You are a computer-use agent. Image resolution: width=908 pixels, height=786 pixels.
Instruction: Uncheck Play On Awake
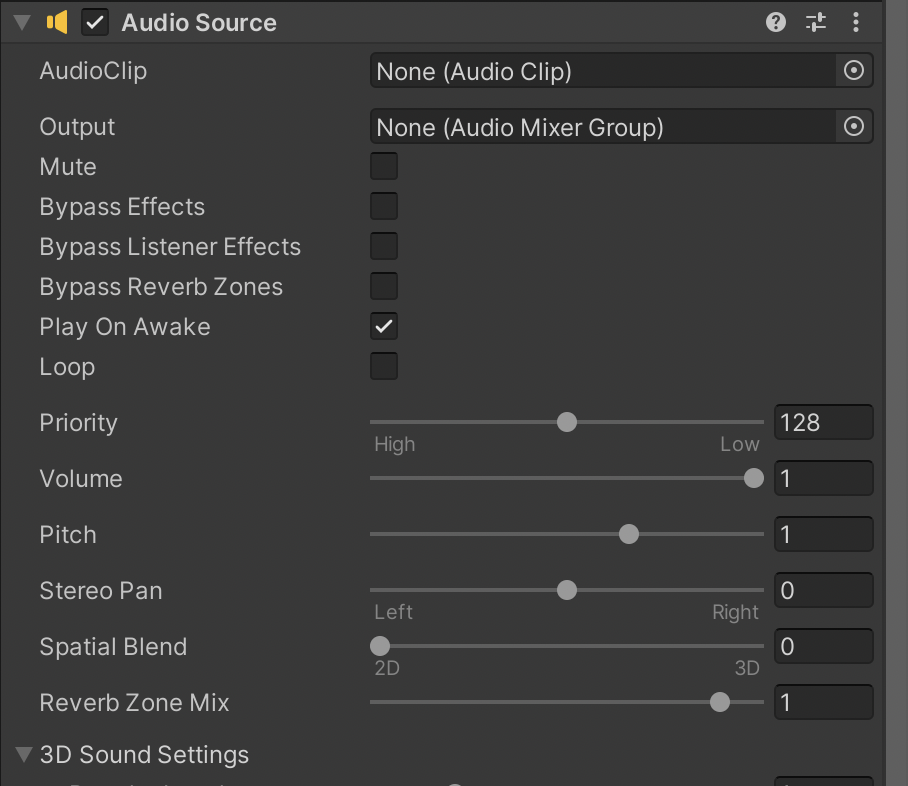(x=384, y=326)
